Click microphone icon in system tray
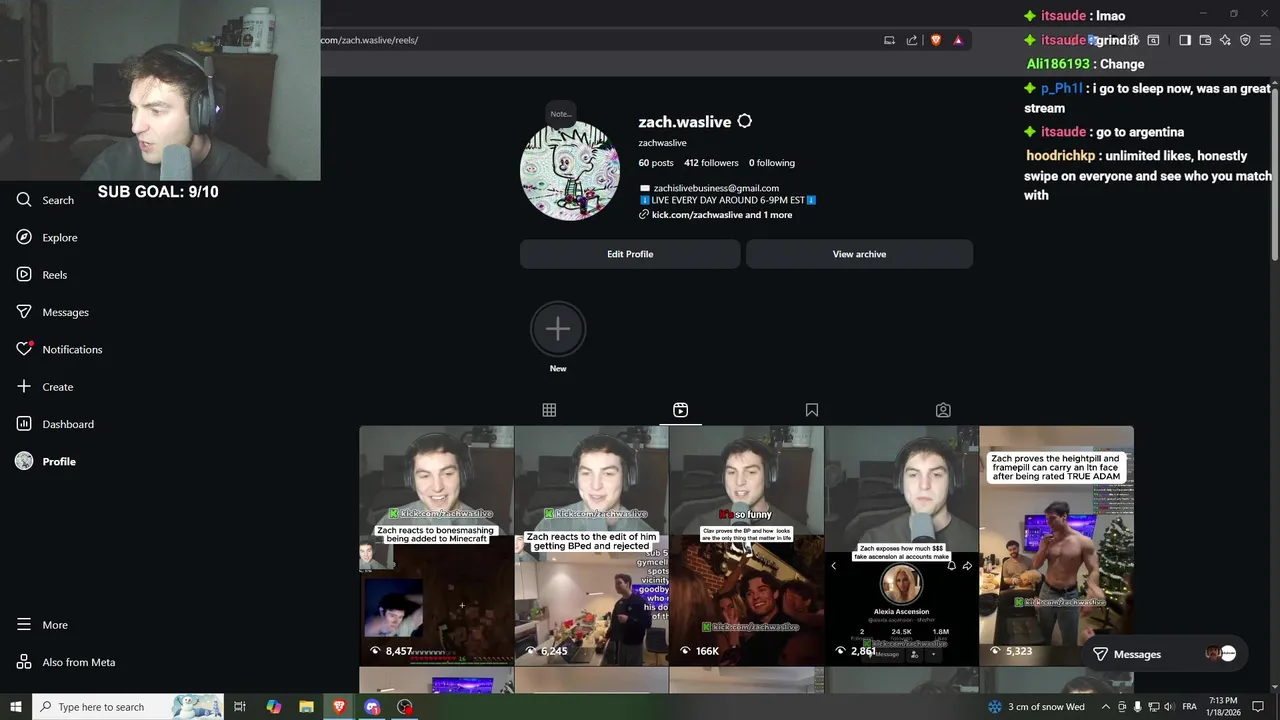1280x720 pixels. (1137, 707)
